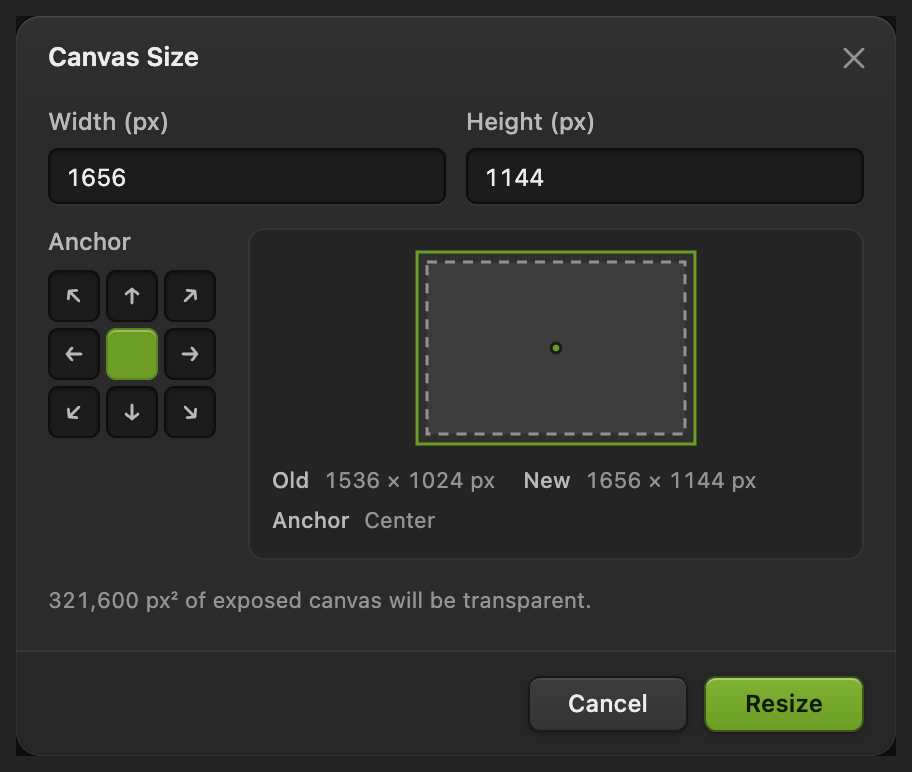Click the green Resize button
The image size is (912, 772).
[784, 704]
